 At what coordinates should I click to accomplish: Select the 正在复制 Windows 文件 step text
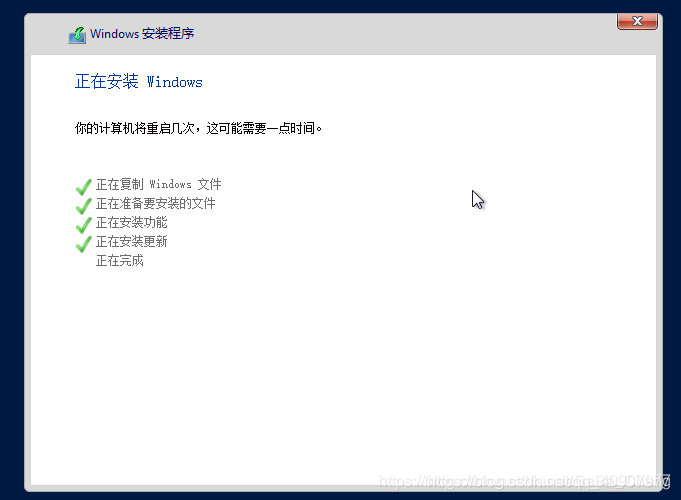click(159, 185)
